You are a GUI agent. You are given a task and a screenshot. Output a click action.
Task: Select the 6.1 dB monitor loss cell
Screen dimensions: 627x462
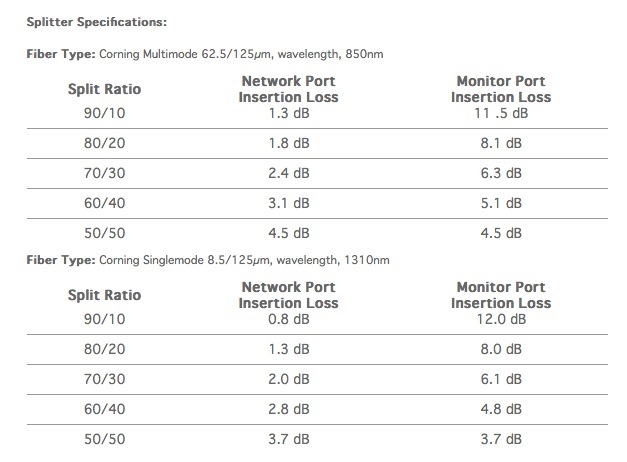coord(501,379)
